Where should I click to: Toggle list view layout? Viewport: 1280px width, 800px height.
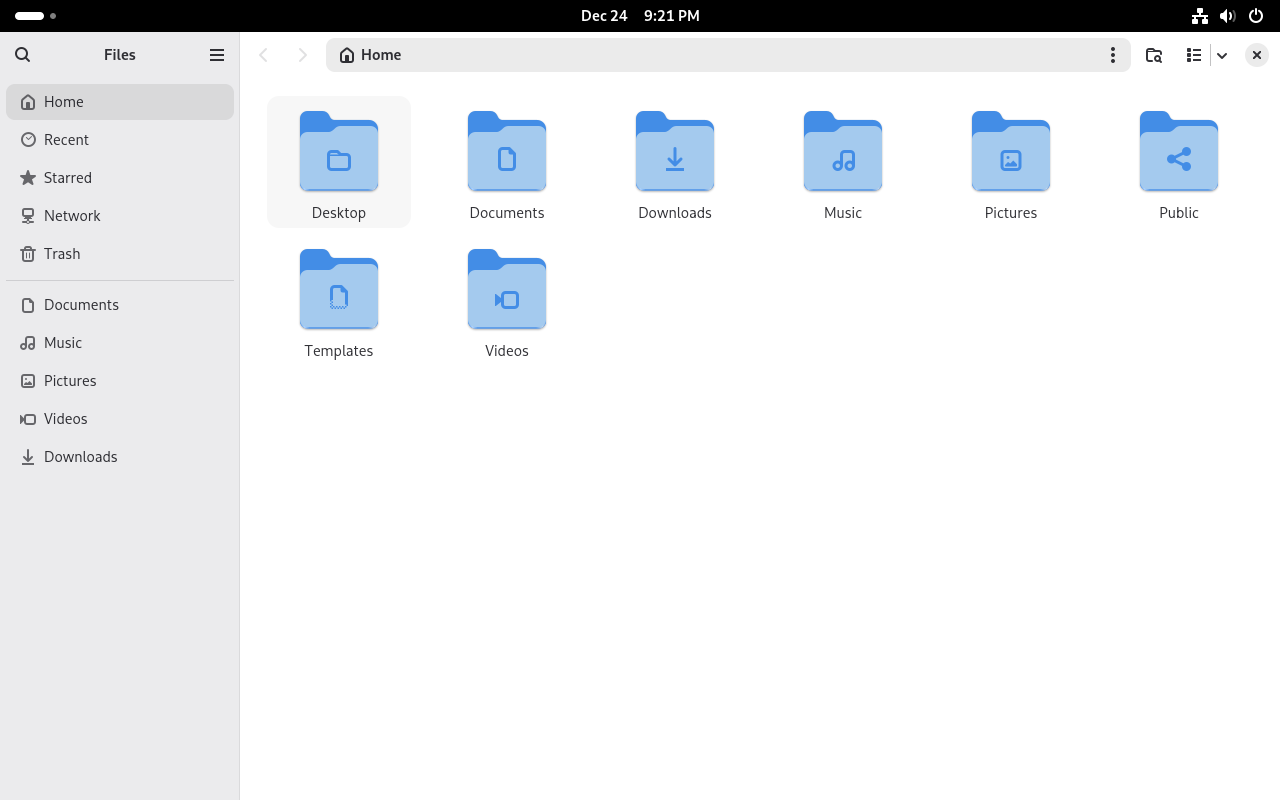click(1194, 55)
